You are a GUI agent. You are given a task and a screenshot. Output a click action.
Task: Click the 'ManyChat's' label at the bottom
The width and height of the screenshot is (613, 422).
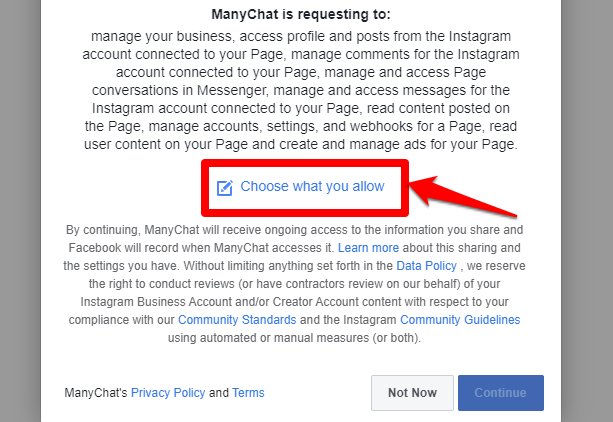[x=96, y=393]
